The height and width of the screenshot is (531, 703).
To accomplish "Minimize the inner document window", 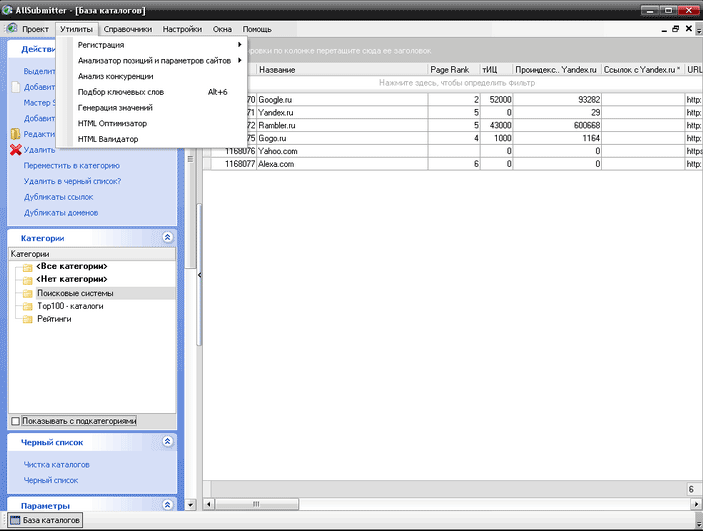I will [x=664, y=30].
